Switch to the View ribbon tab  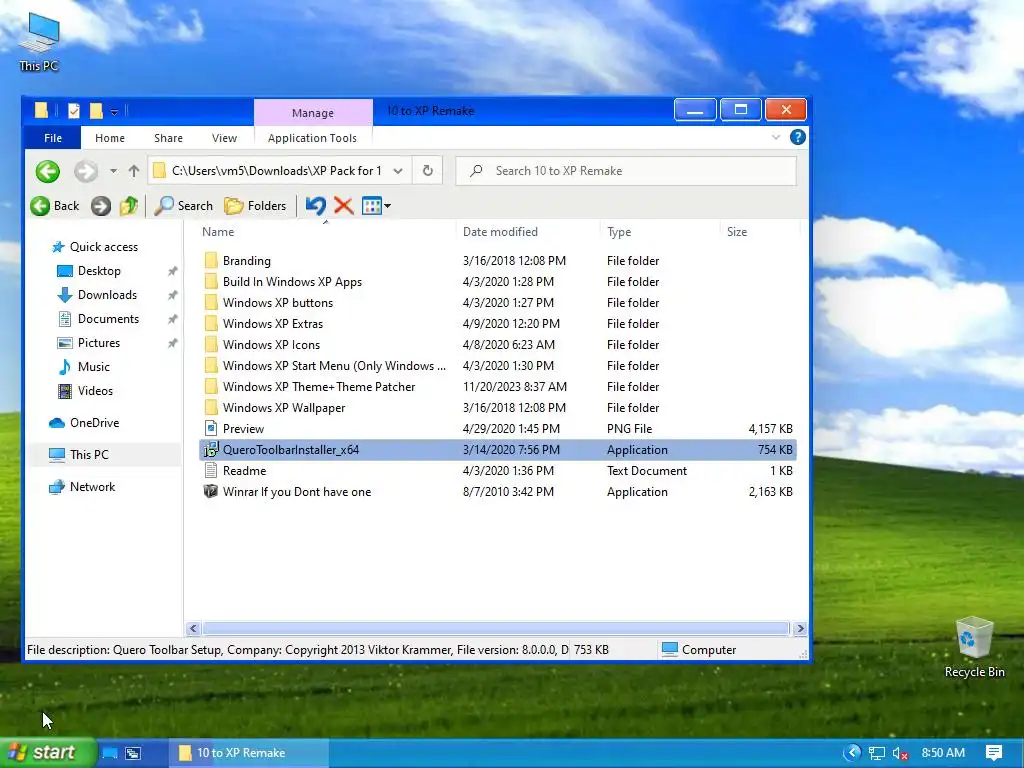[x=224, y=138]
